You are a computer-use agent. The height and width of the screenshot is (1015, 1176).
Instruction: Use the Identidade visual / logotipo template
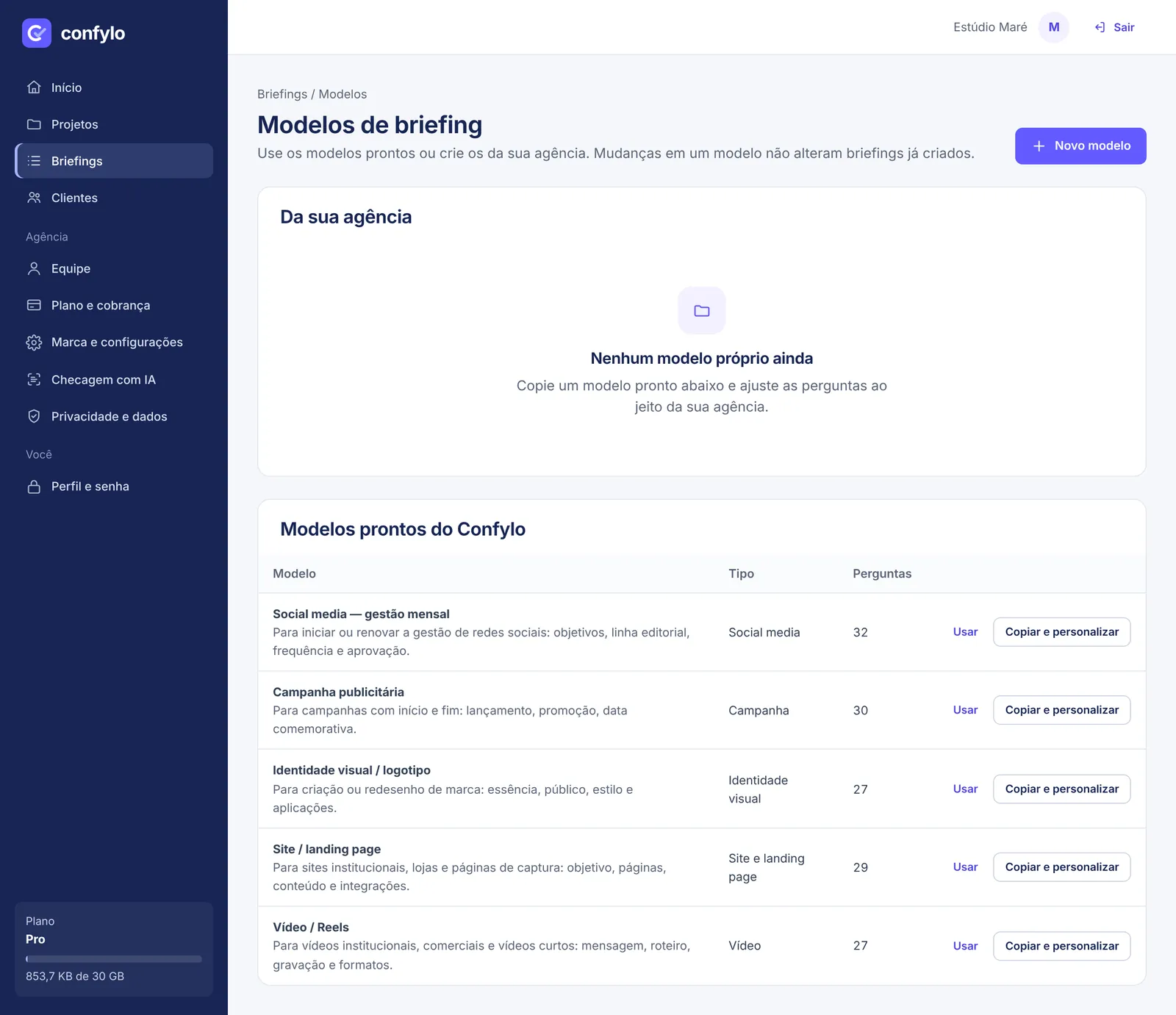click(965, 789)
